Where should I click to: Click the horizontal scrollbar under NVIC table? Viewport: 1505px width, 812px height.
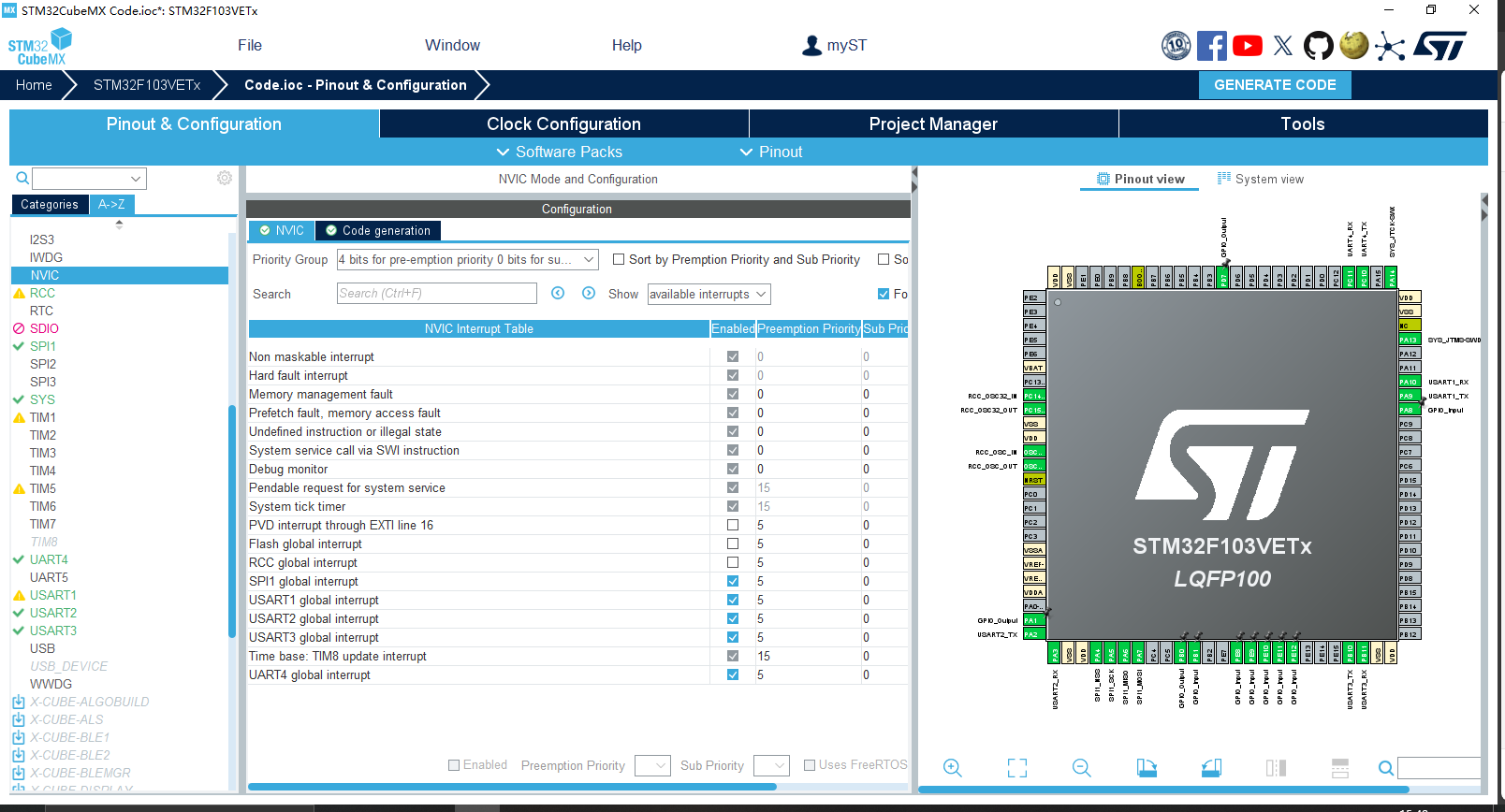512,787
